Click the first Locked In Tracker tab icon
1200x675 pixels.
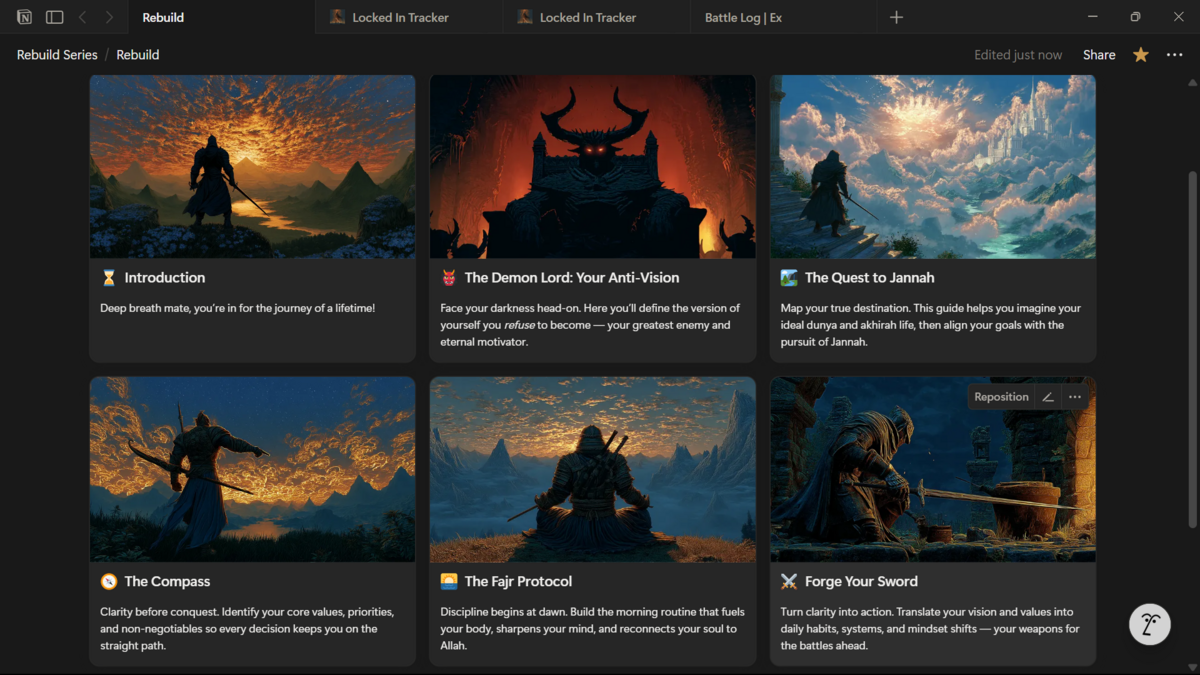pyautogui.click(x=338, y=17)
